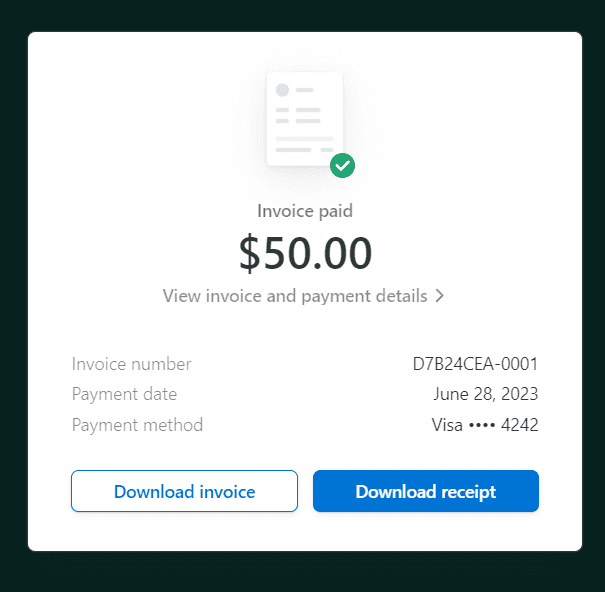Click the dollar sign in the amount

[x=249, y=253]
